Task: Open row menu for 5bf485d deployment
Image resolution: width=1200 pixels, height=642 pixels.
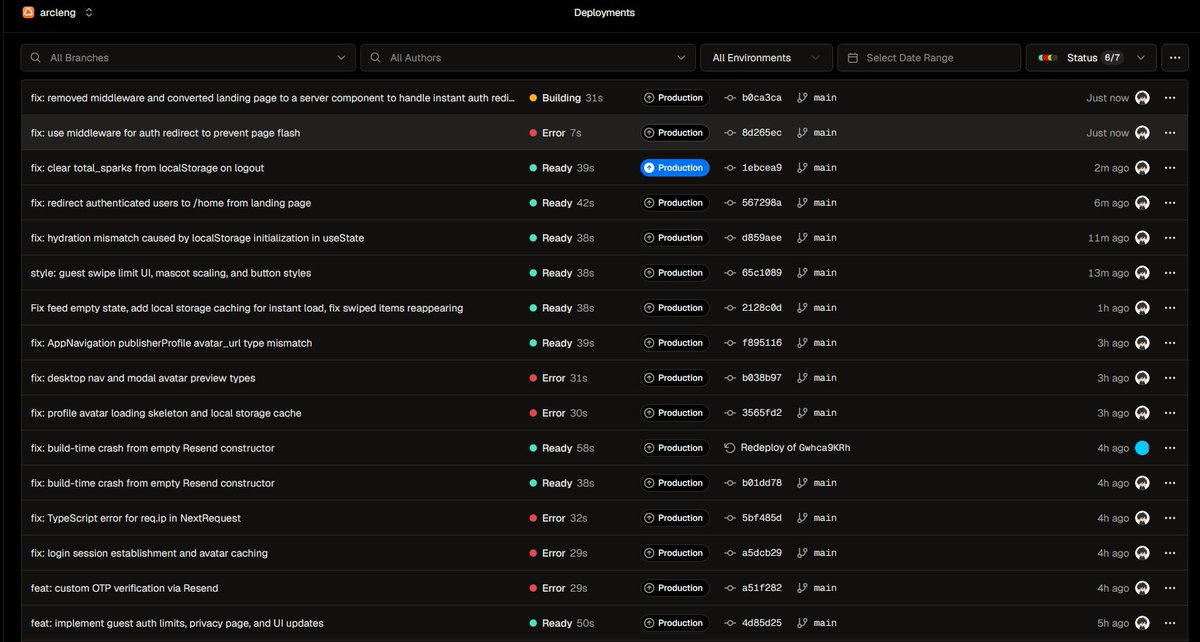Action: point(1170,518)
